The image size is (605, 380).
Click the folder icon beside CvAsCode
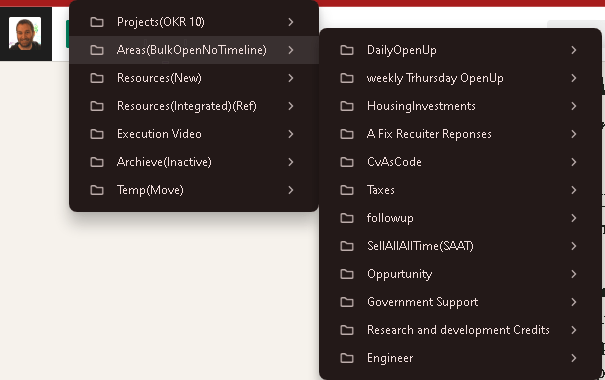point(347,162)
